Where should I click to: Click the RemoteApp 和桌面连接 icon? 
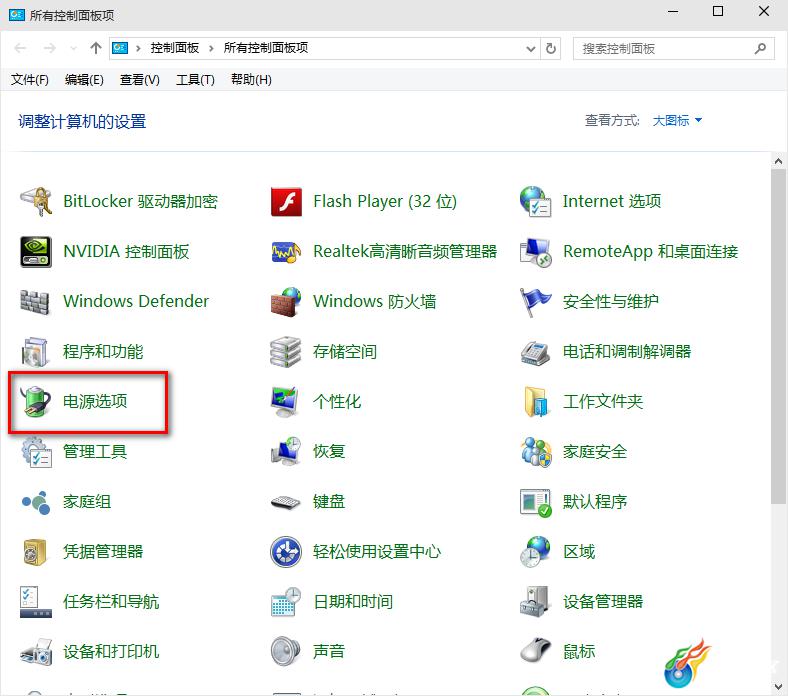pos(536,252)
